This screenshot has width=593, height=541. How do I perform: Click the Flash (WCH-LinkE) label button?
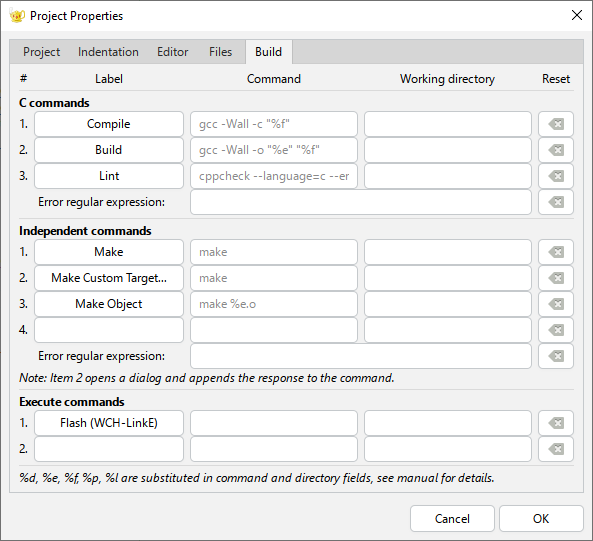[x=109, y=423]
